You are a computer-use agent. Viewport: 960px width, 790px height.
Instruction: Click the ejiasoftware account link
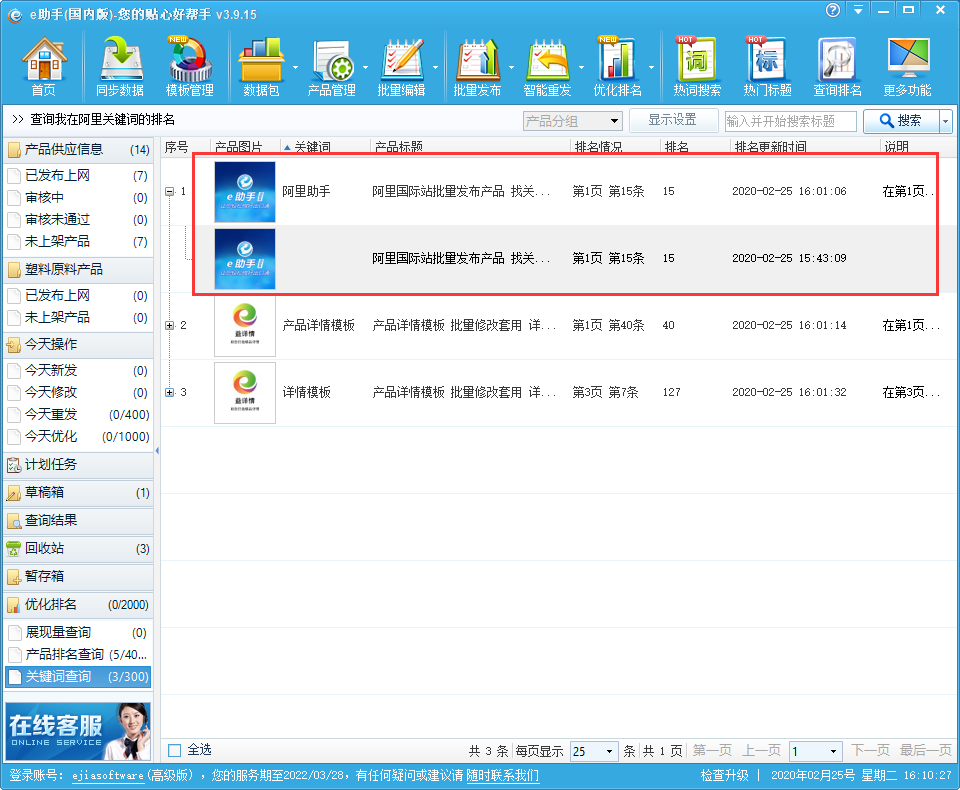click(108, 776)
